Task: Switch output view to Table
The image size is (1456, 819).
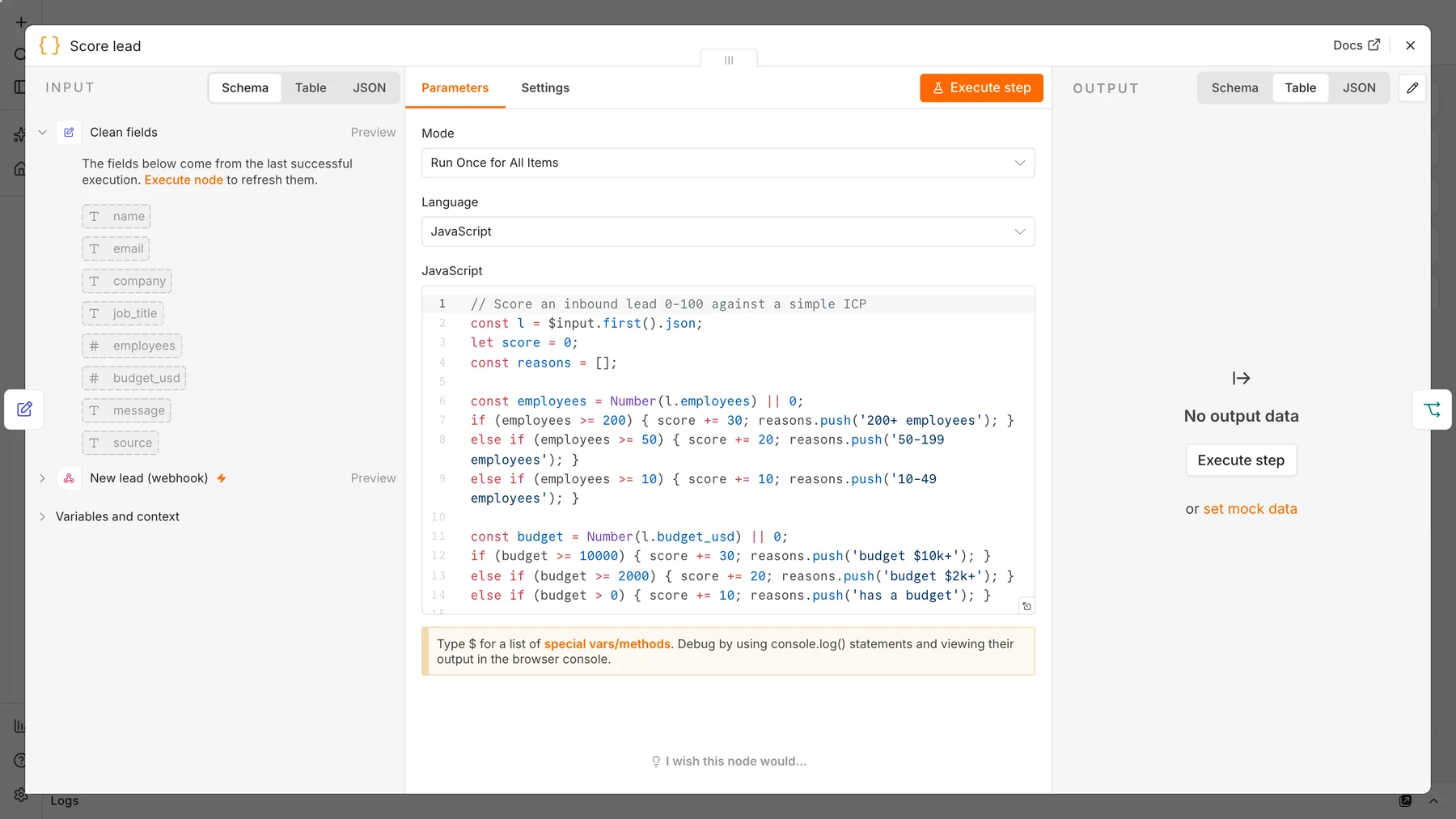Action: point(1300,87)
